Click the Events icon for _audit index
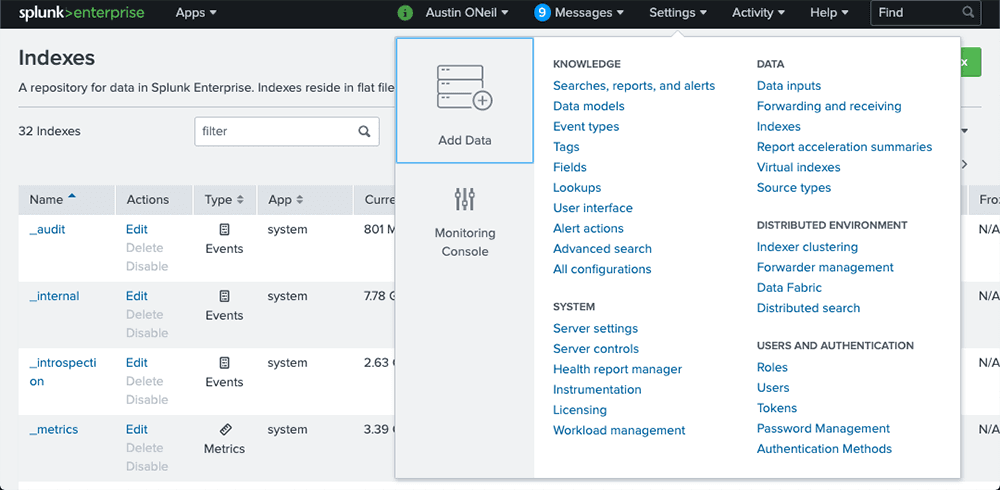 224,230
